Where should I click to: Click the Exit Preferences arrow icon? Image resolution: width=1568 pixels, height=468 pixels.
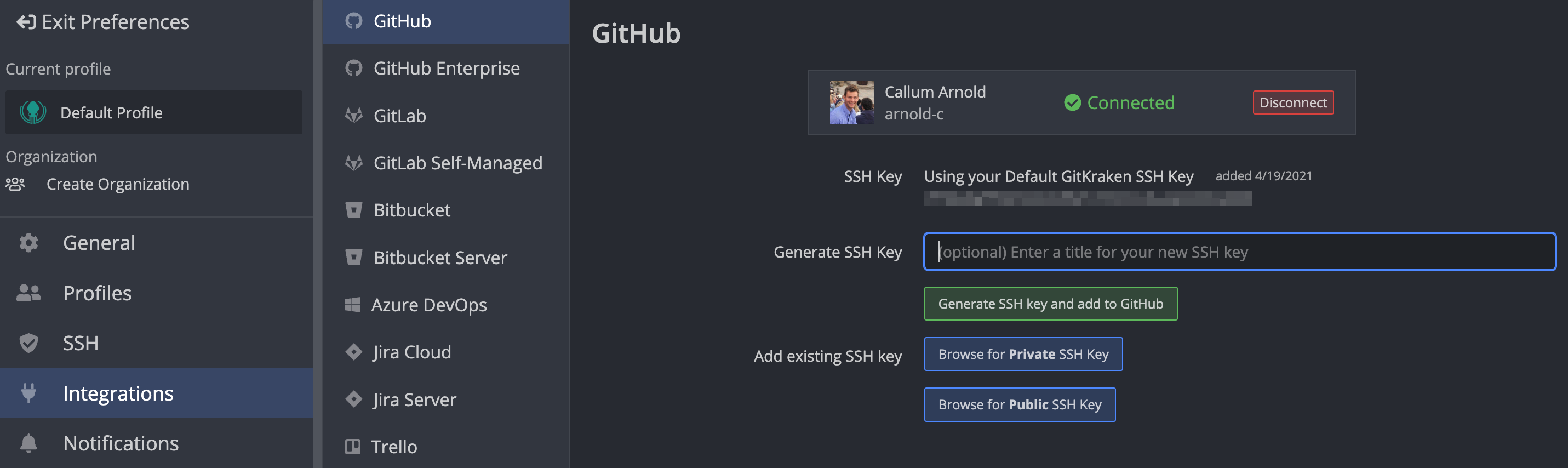click(26, 22)
